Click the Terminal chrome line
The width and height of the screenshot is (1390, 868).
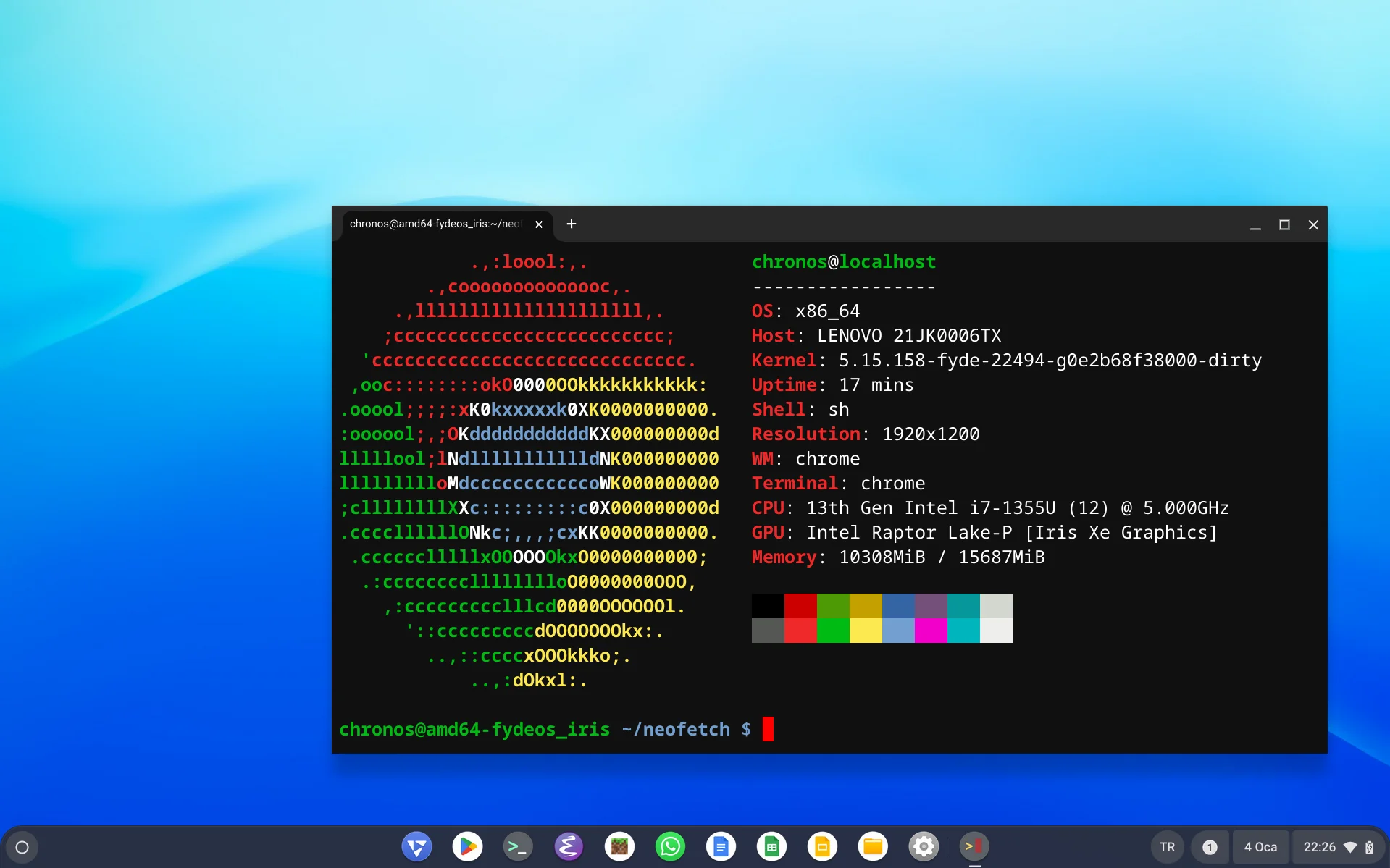(839, 484)
